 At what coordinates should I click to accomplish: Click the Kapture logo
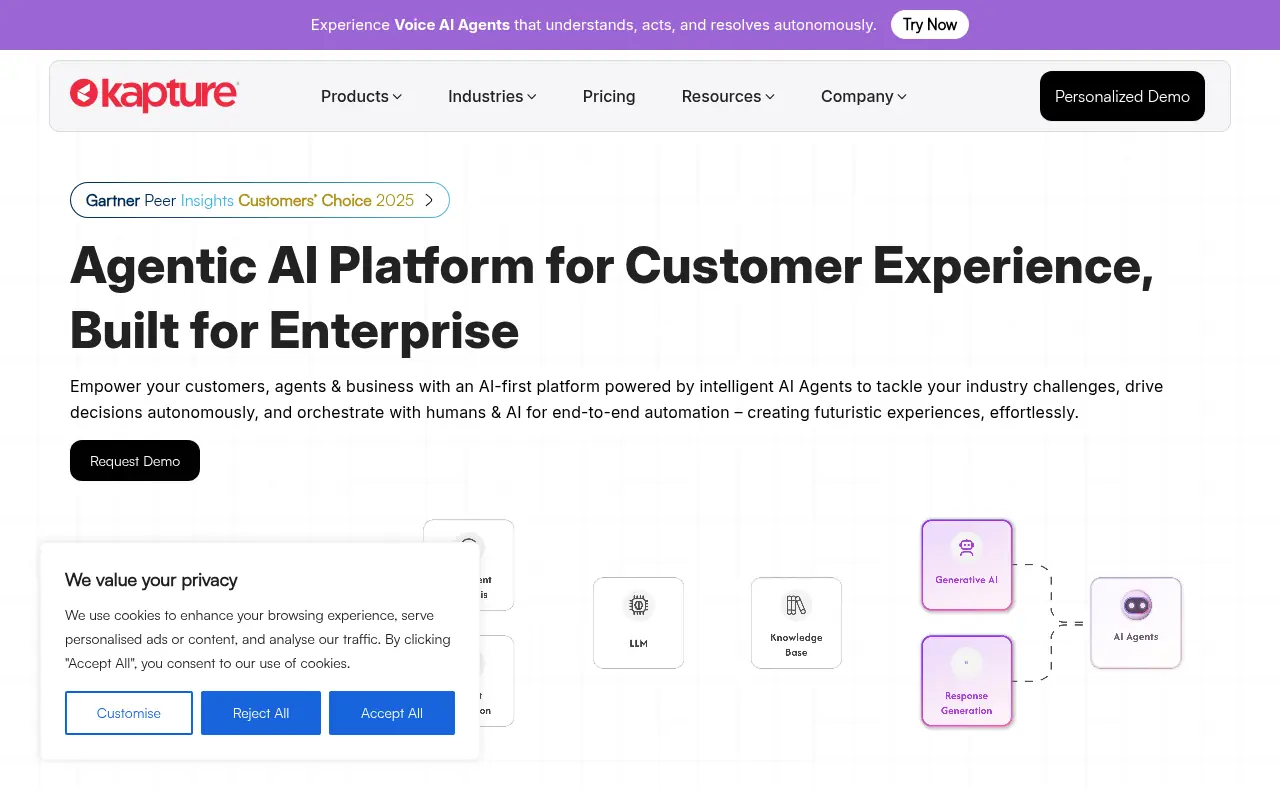154,95
